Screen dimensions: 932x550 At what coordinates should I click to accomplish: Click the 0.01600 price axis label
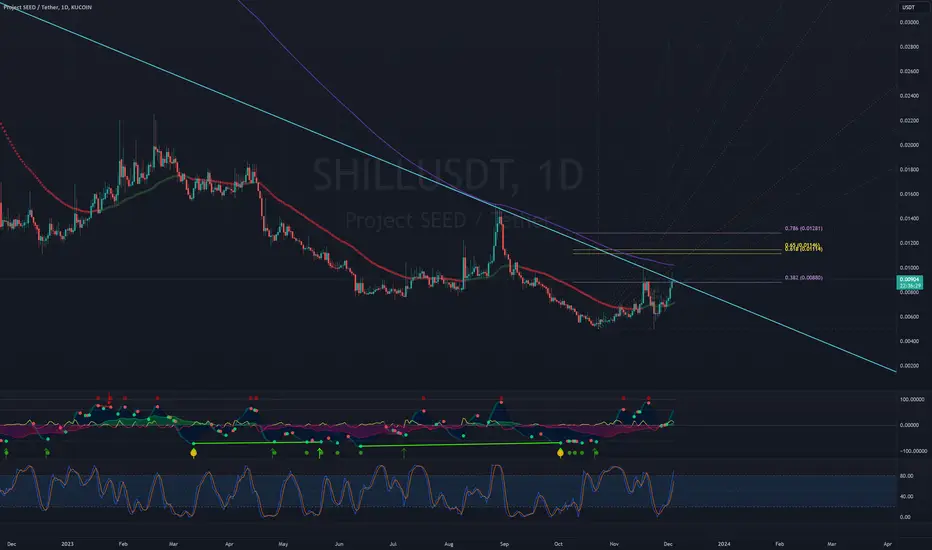(909, 194)
